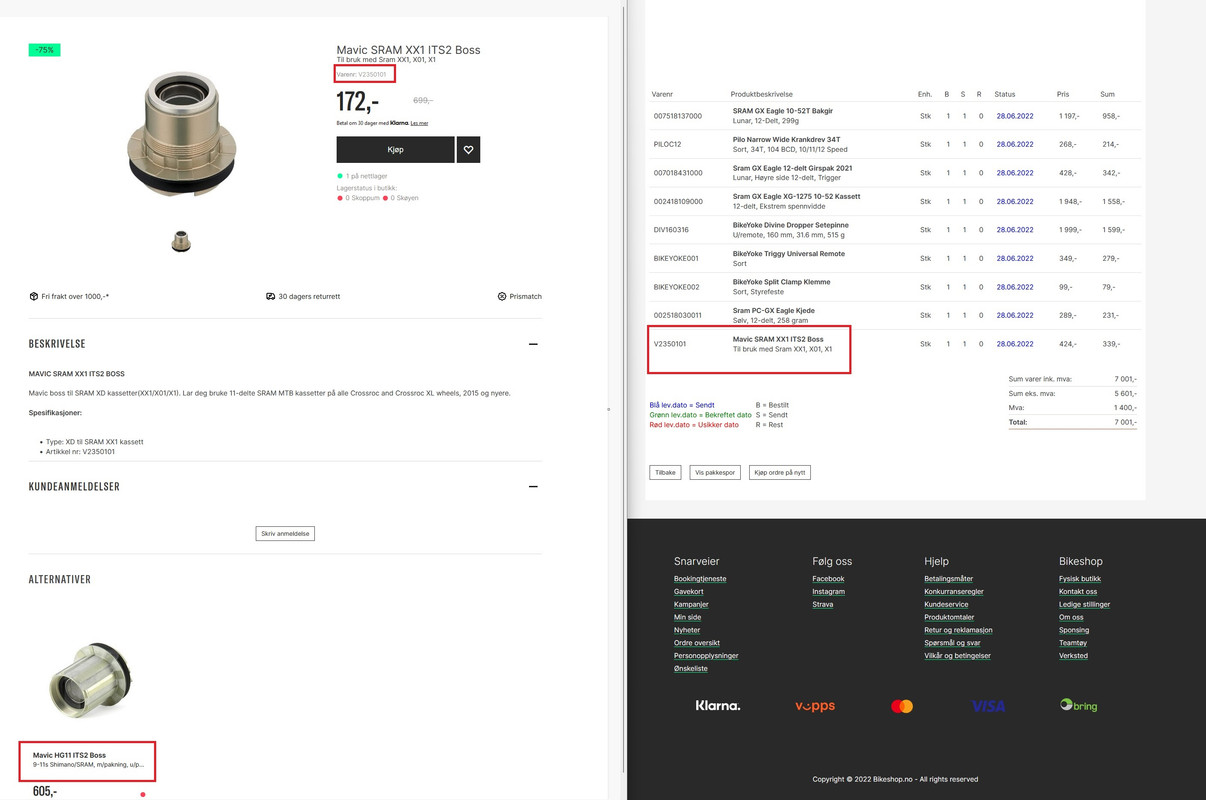Open Om oss link

(1071, 618)
